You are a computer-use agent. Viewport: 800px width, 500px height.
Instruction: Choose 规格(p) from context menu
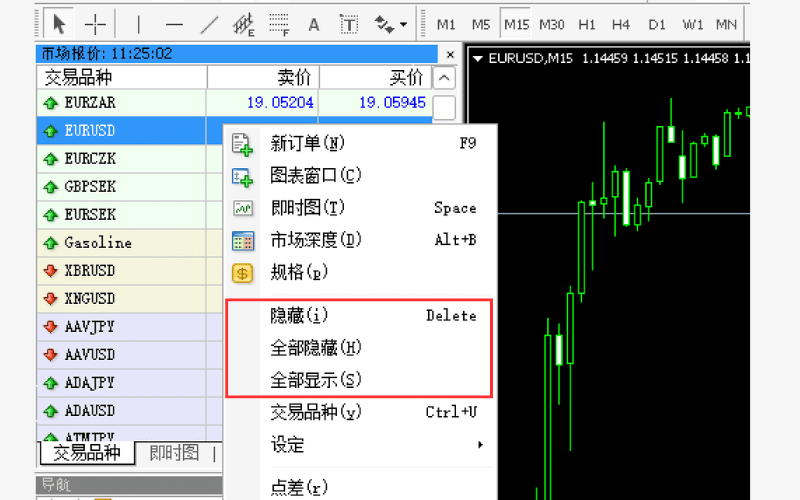[x=360, y=272]
